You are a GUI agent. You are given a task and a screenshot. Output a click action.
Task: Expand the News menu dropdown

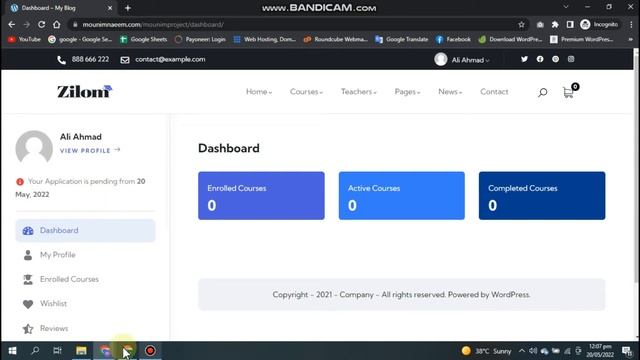tap(450, 92)
